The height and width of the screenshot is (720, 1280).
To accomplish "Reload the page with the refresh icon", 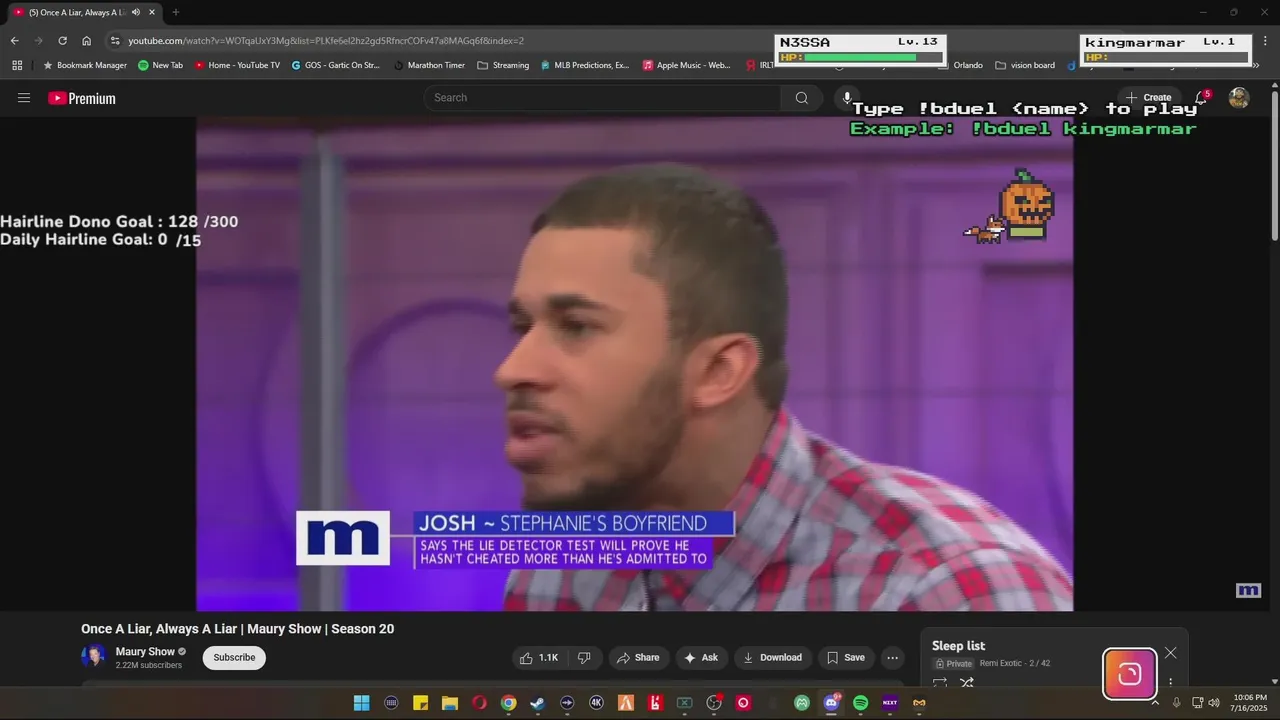I will click(62, 41).
